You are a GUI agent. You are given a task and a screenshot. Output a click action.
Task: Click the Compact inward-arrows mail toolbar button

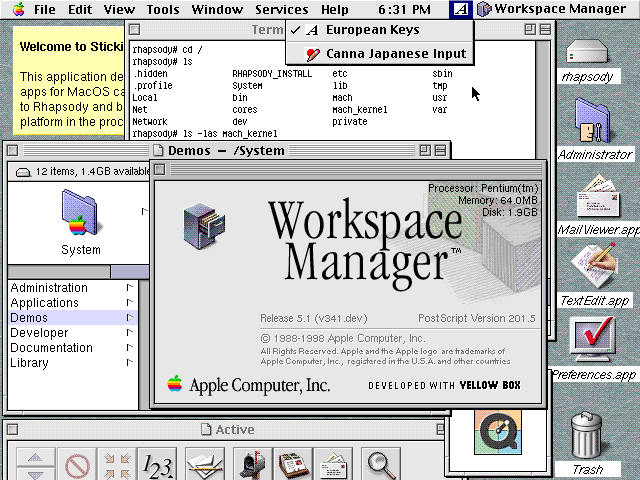[117, 464]
